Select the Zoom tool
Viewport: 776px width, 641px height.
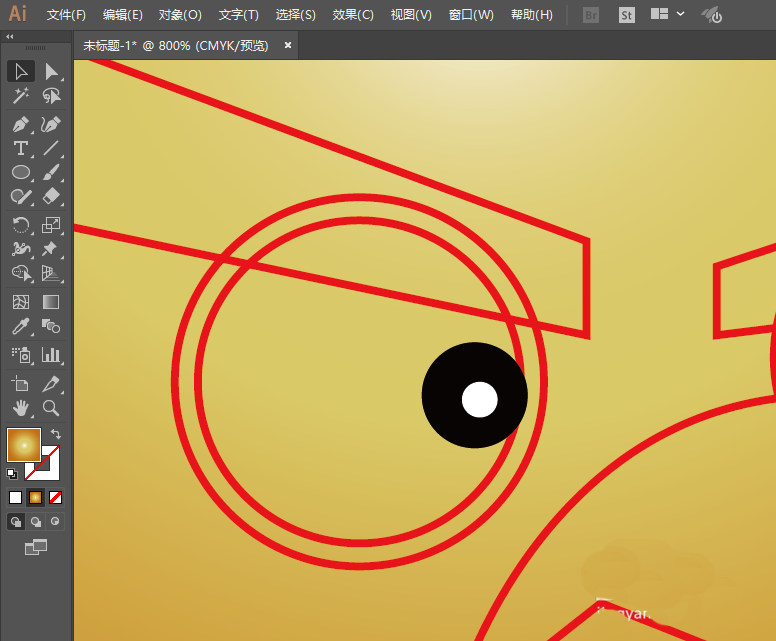click(51, 408)
